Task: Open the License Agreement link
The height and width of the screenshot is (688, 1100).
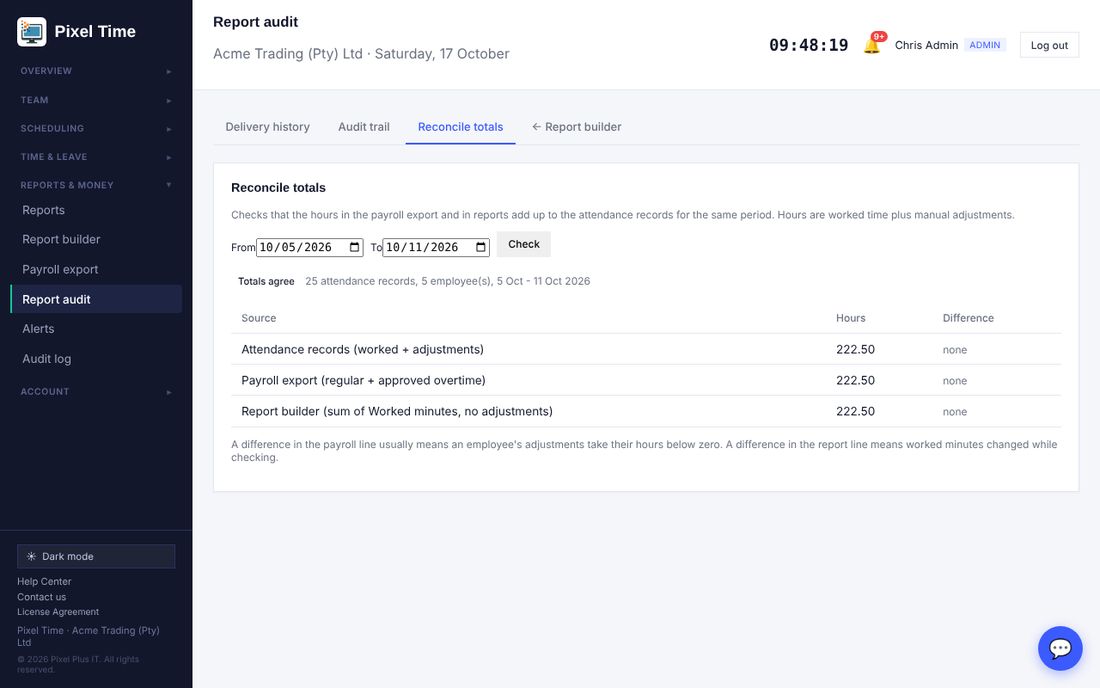Action: pos(58,612)
